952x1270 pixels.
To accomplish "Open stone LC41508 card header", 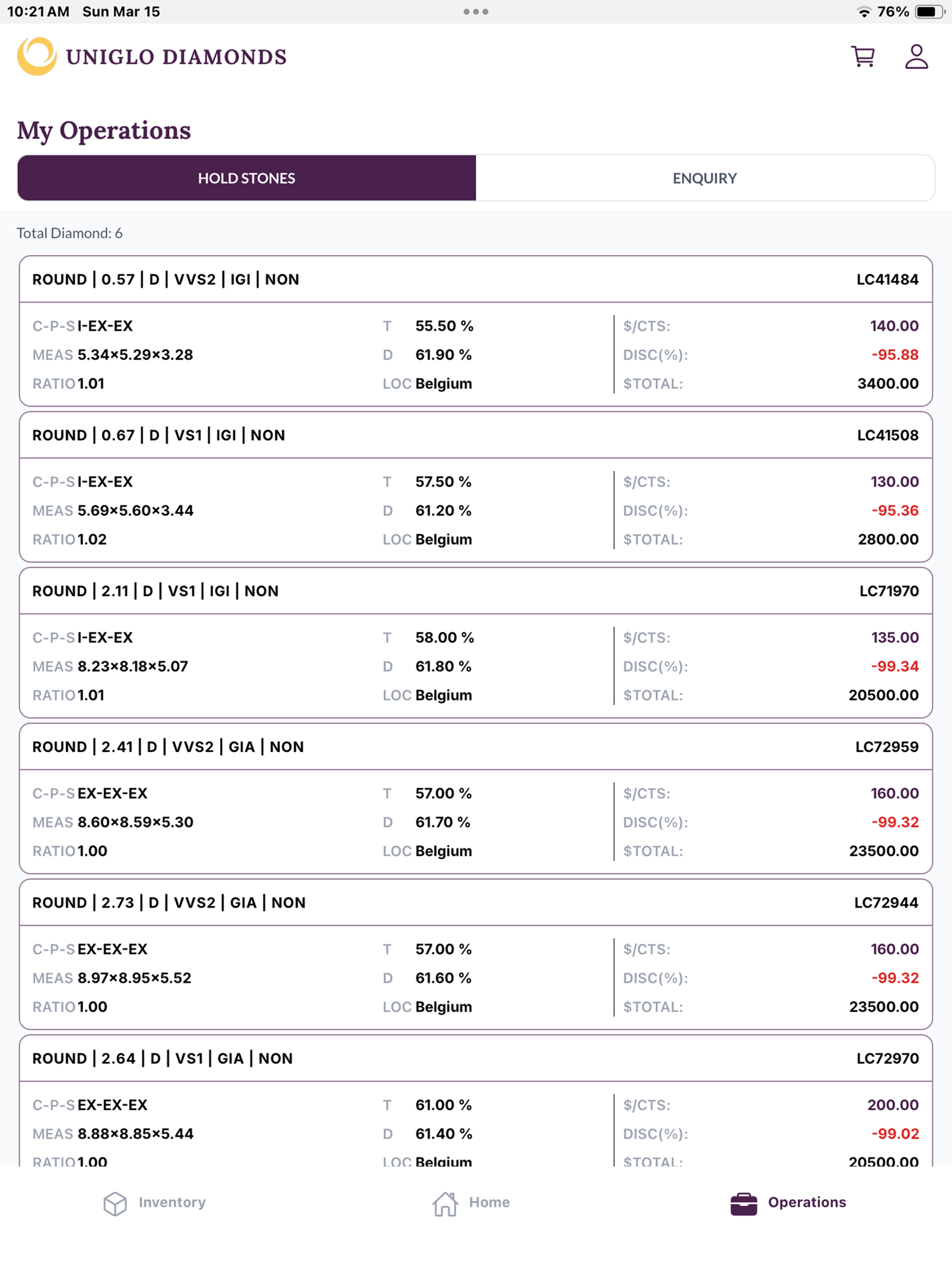I will pyautogui.click(x=476, y=435).
